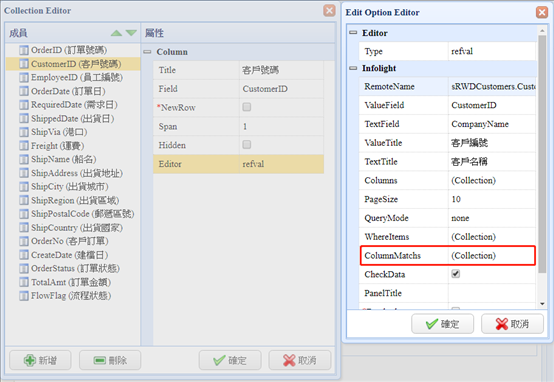
Task: Click 新增 add button
Action: pyautogui.click(x=40, y=360)
